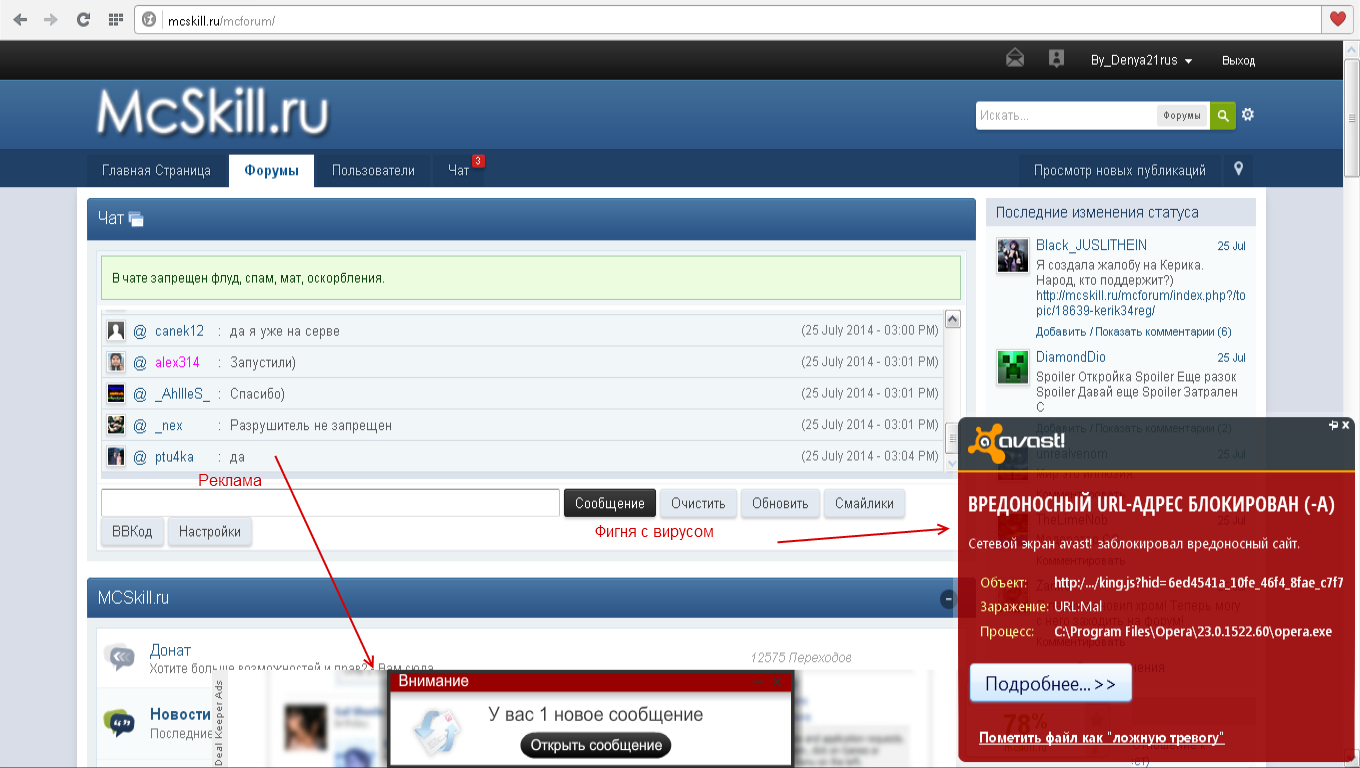The width and height of the screenshot is (1360, 768).
Task: Click the Новости forum speech-bubble icon
Action: pyautogui.click(x=119, y=721)
